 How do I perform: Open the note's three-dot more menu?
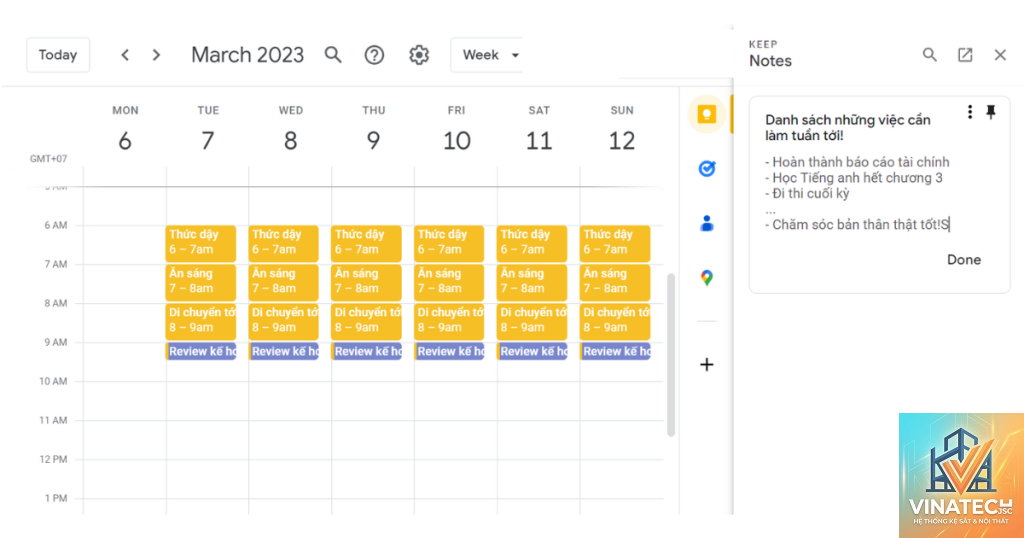tap(970, 112)
